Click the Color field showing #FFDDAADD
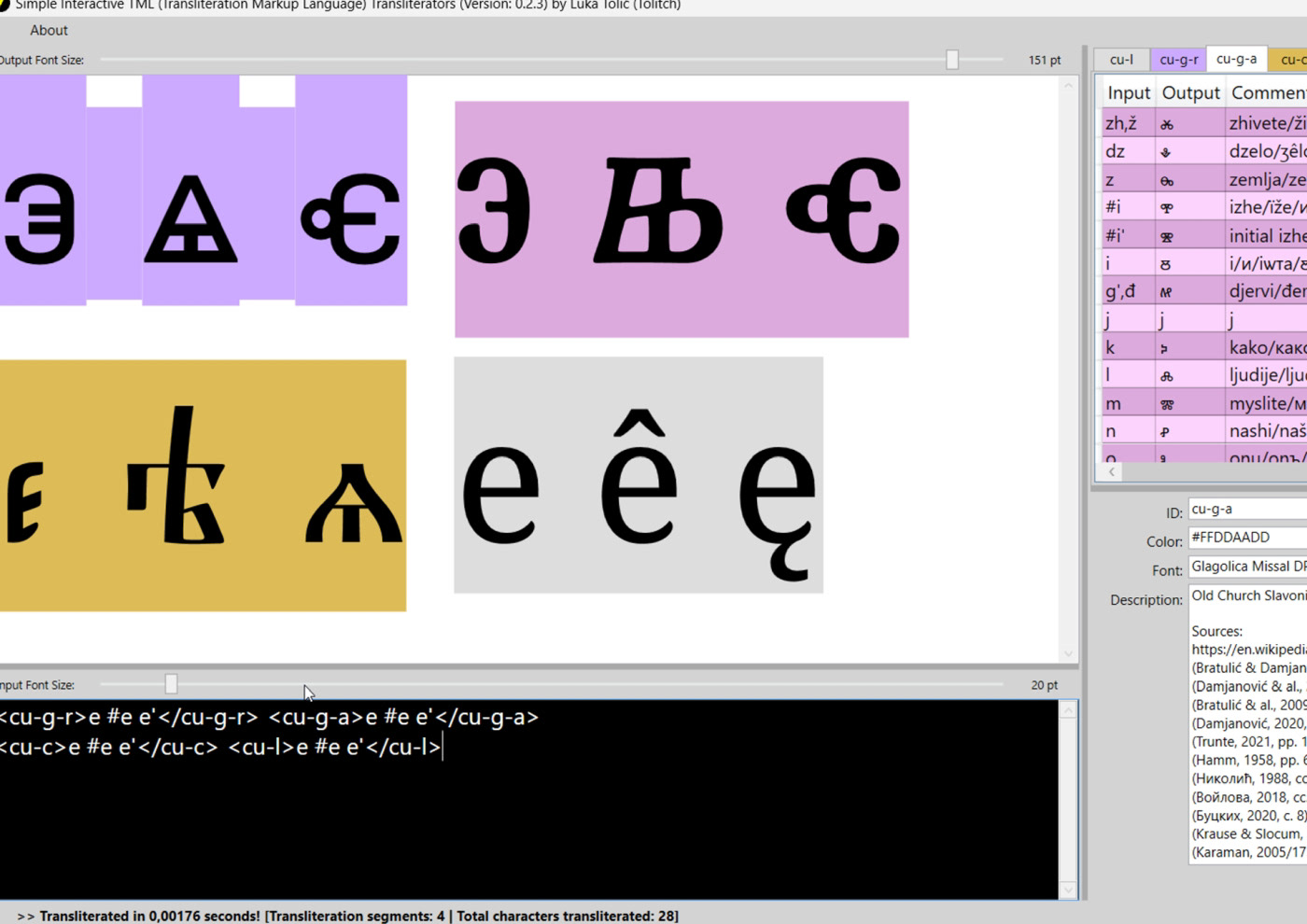The width and height of the screenshot is (1307, 924). click(x=1247, y=538)
